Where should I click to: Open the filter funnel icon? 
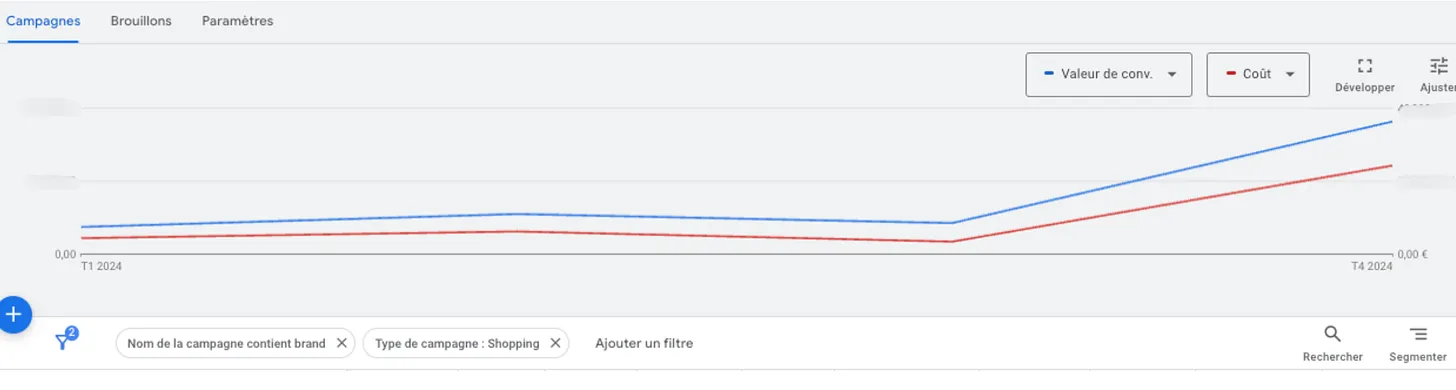(65, 340)
